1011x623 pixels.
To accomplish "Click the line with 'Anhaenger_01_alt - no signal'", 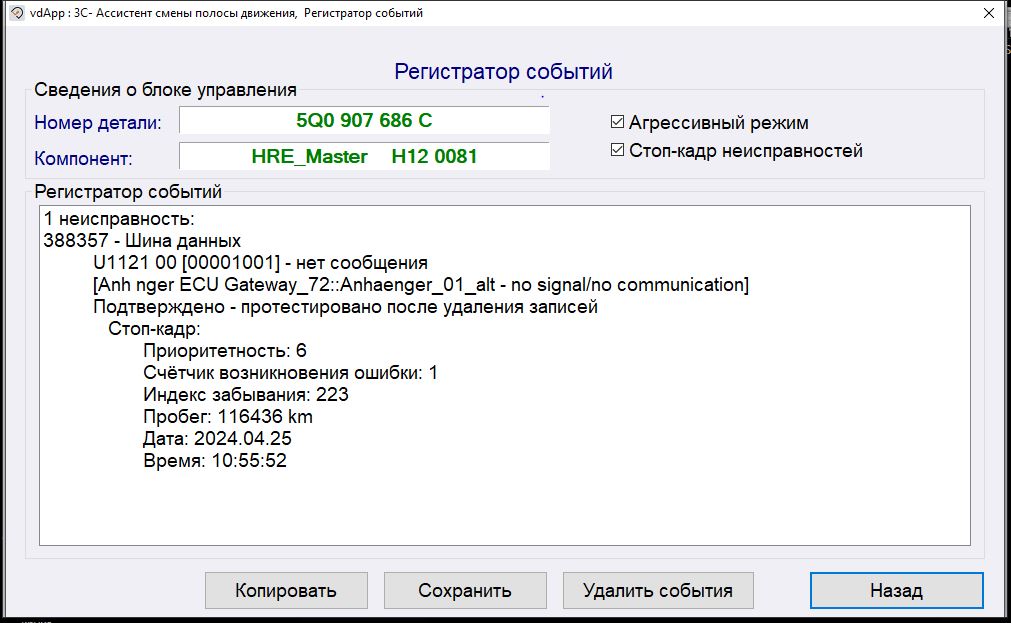I will coord(421,284).
